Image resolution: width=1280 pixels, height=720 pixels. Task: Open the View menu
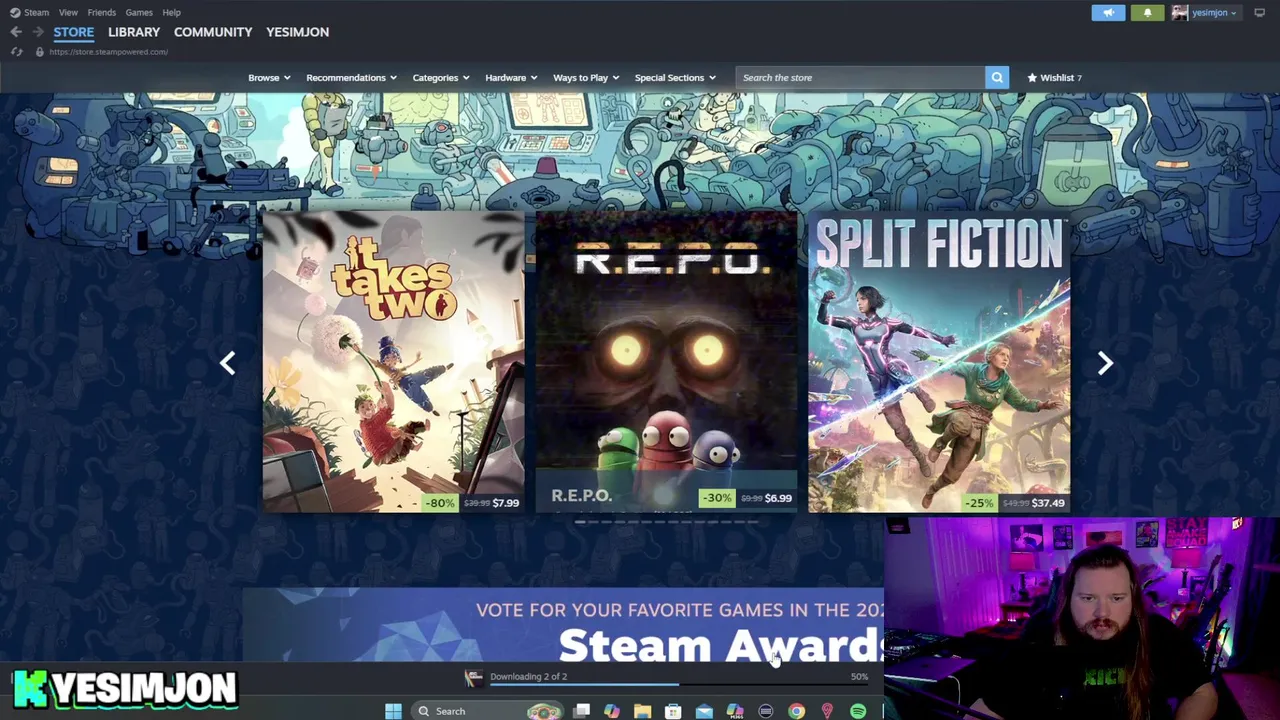pyautogui.click(x=68, y=13)
